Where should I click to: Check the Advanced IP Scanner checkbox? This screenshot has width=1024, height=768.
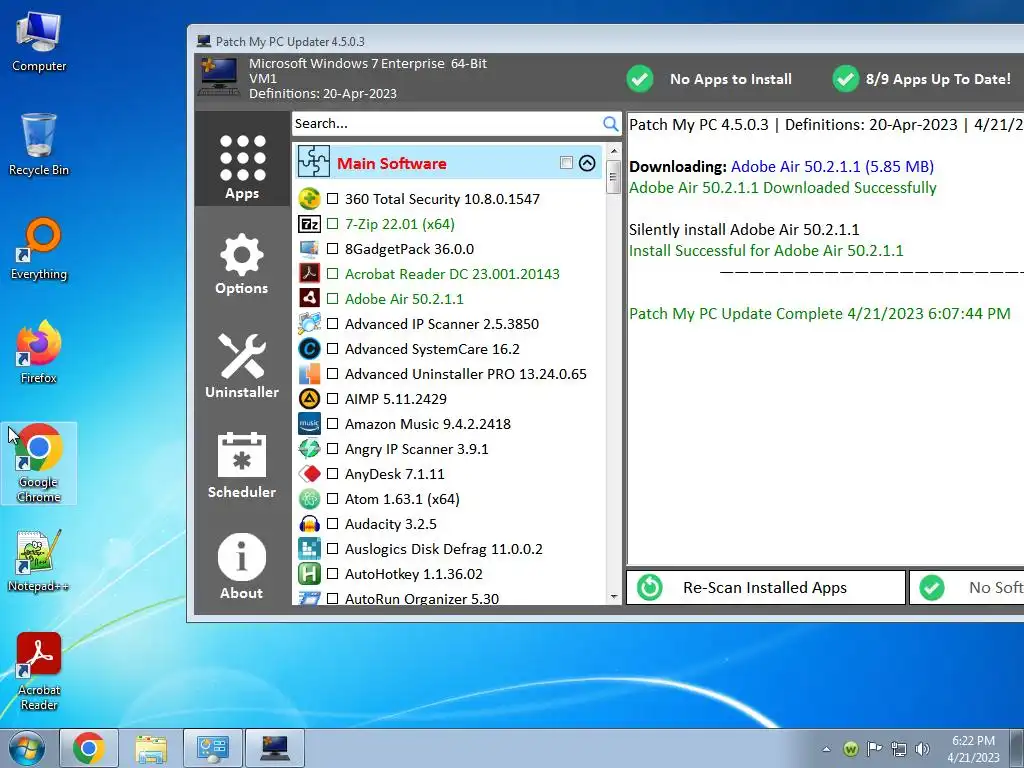332,323
